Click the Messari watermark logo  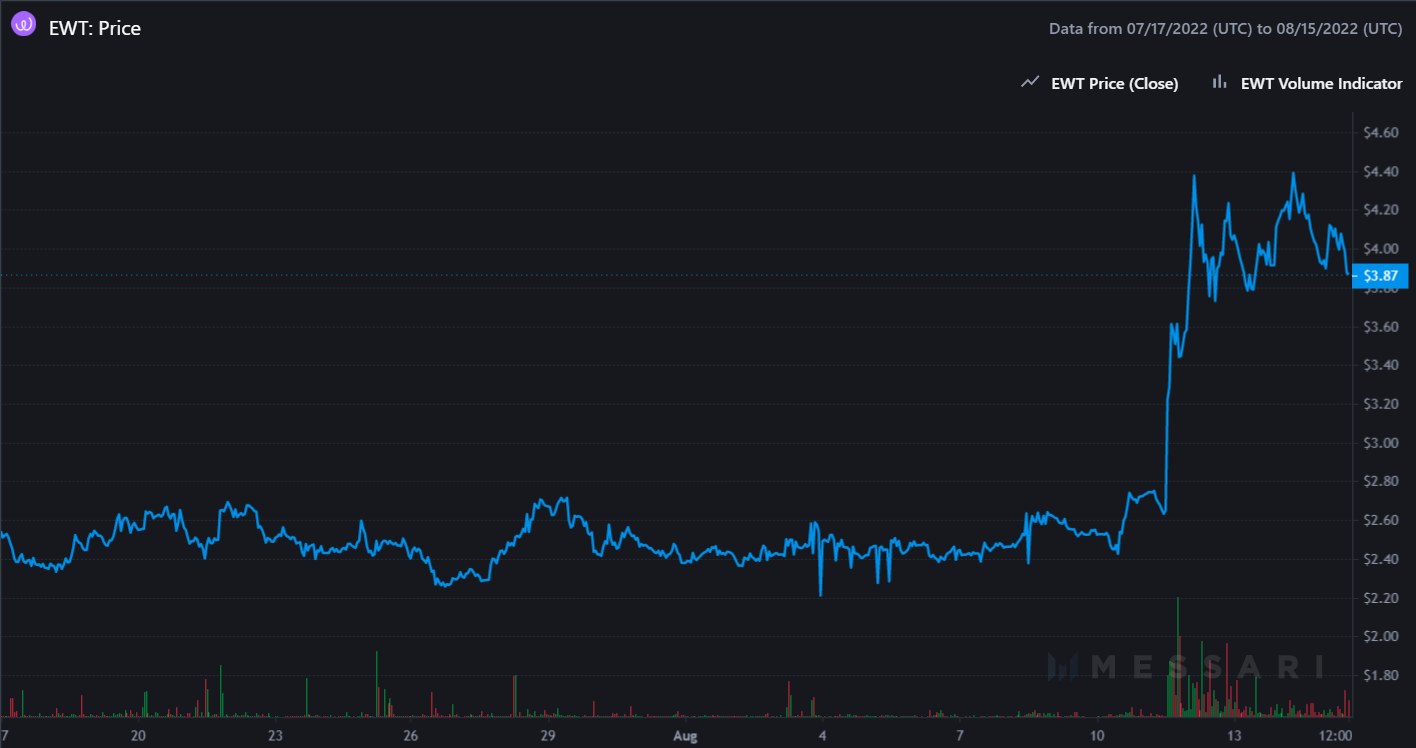pos(1185,667)
